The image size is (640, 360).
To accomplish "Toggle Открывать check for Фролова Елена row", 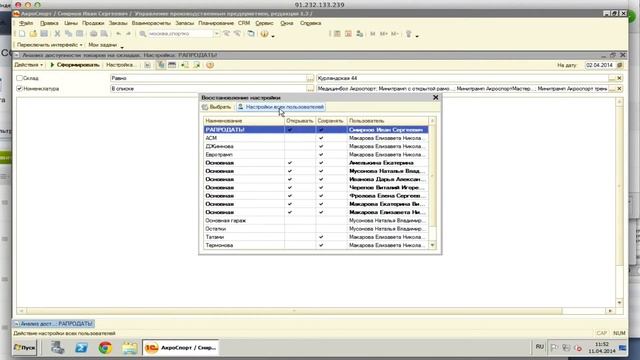I will coord(290,196).
